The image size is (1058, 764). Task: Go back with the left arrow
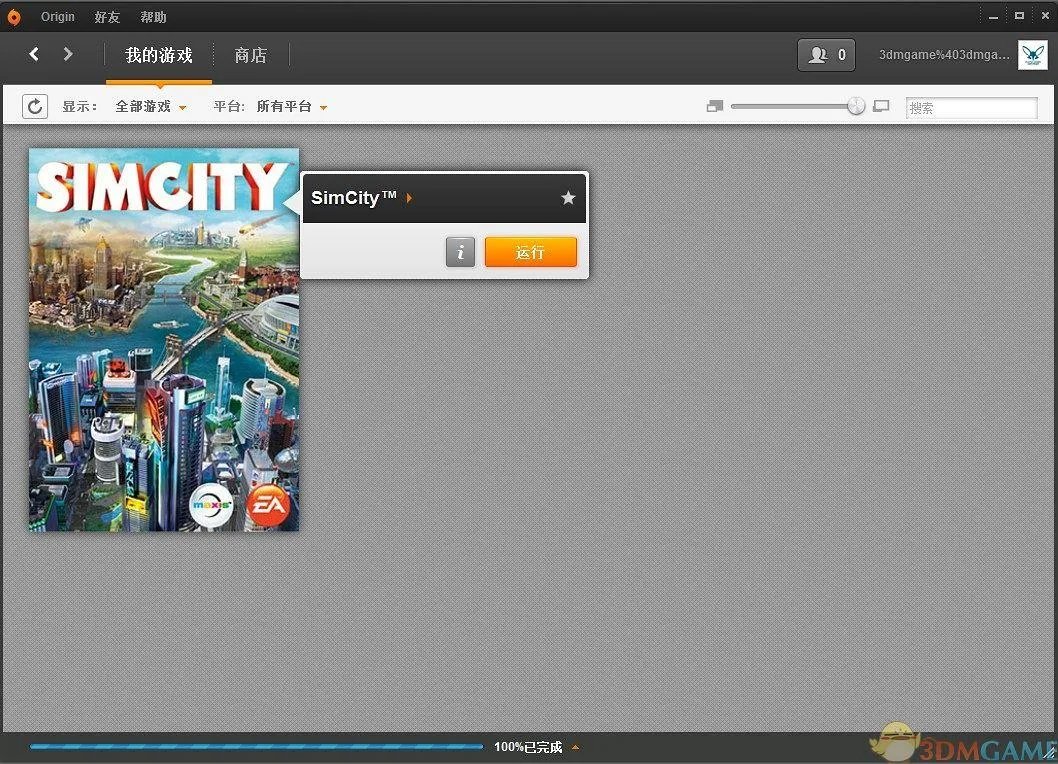click(34, 54)
